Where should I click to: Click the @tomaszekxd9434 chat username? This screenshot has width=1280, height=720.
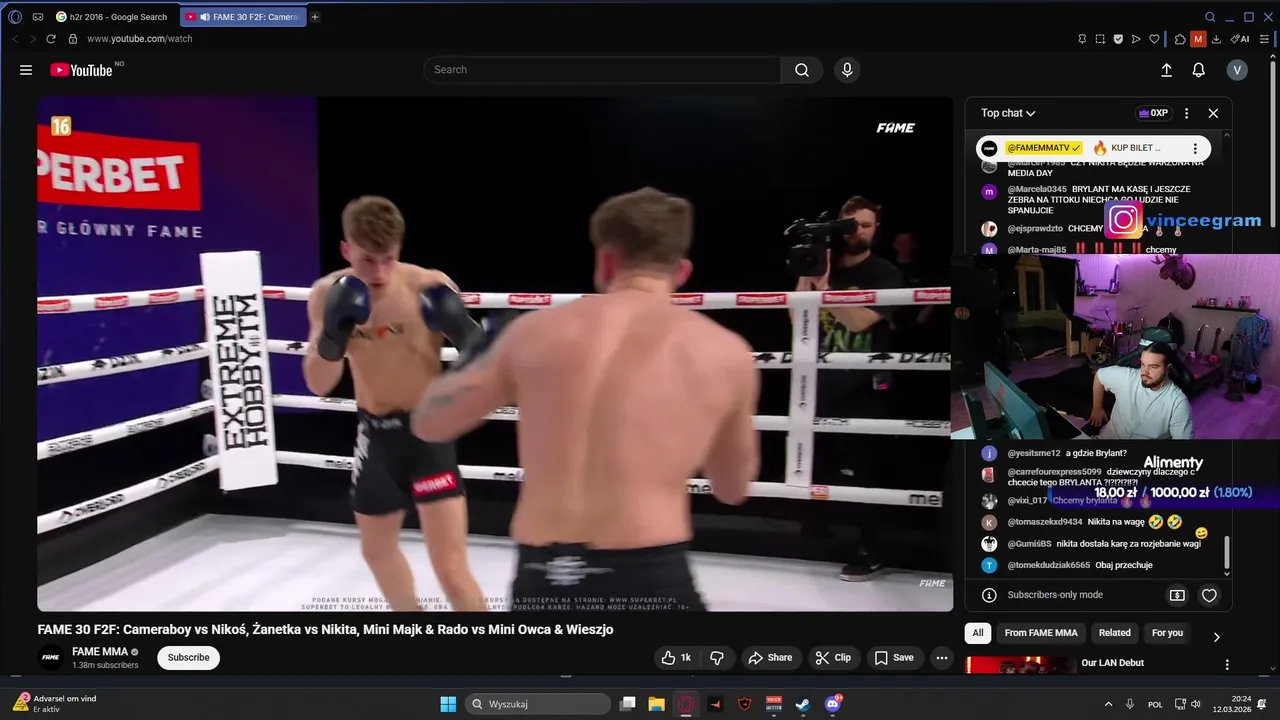pyautogui.click(x=1045, y=522)
